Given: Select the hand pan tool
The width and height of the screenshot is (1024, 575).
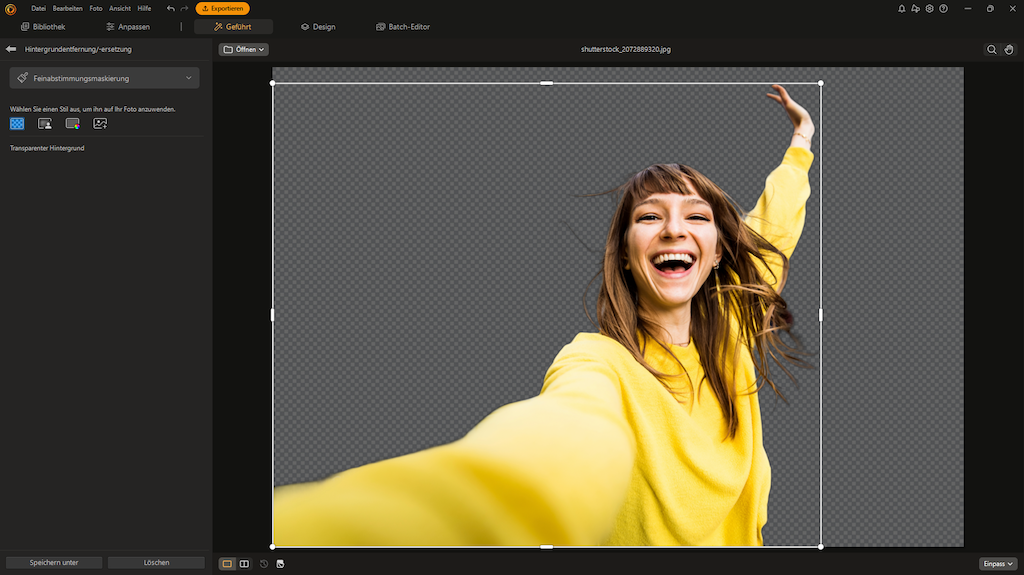Looking at the screenshot, I should (x=1009, y=49).
